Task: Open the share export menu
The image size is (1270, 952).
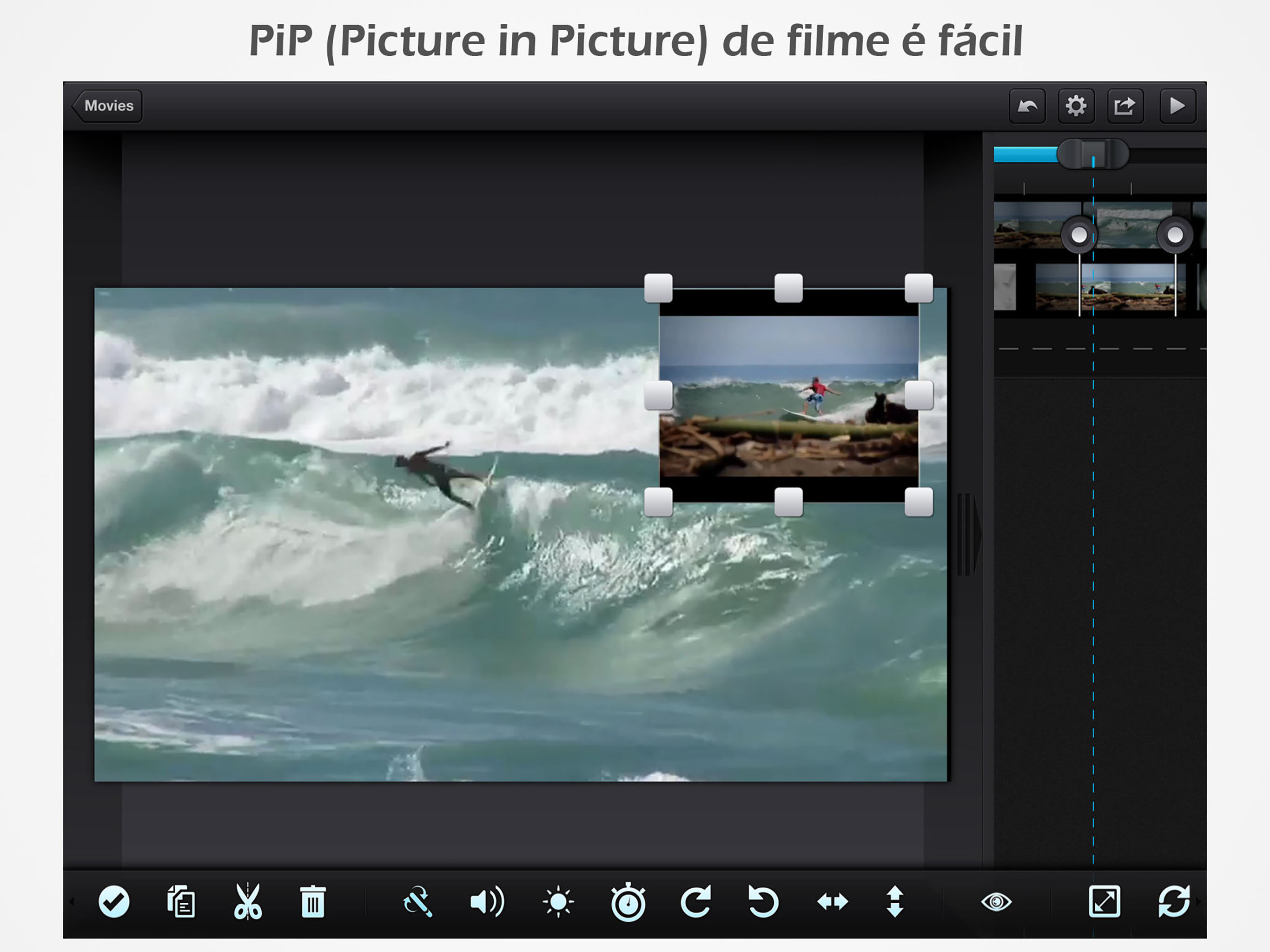Action: (1125, 106)
